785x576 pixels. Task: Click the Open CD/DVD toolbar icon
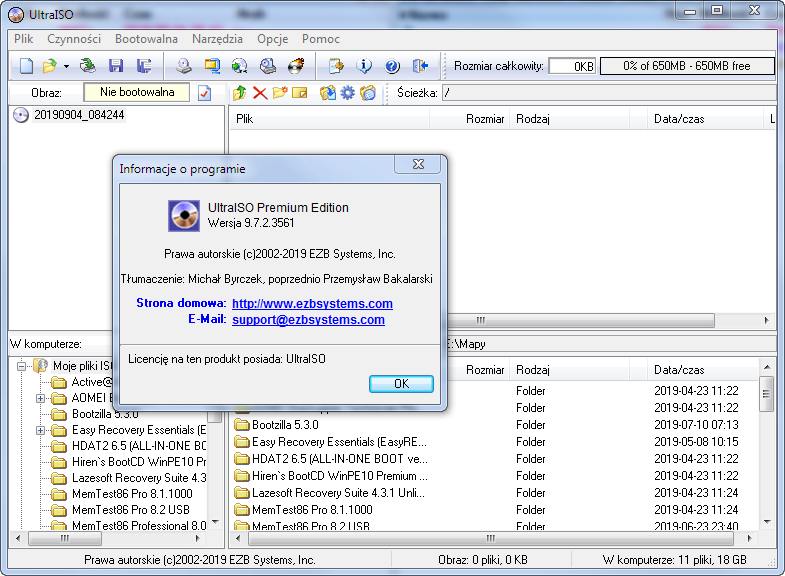(88, 66)
